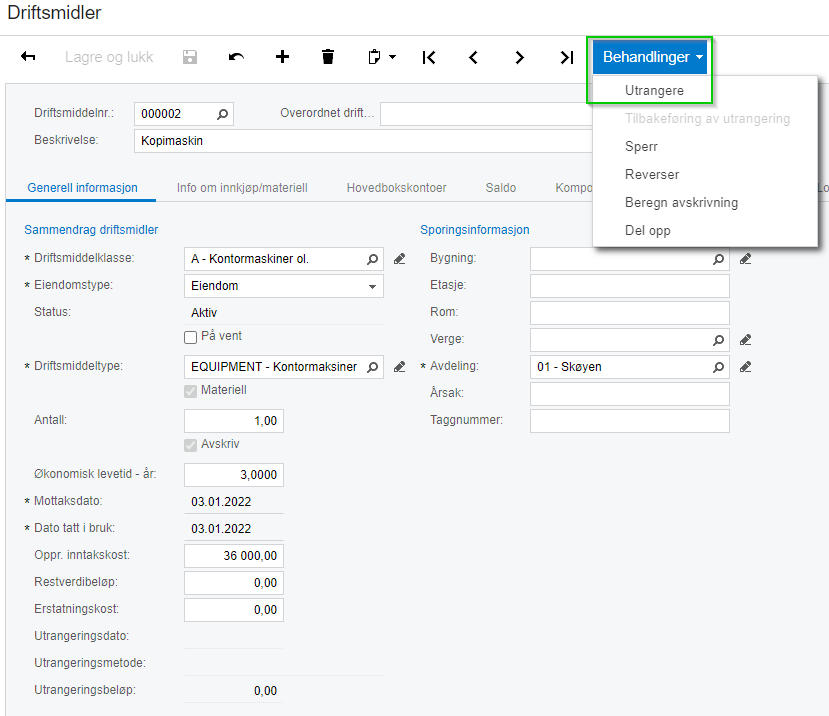Click the save disk icon
This screenshot has width=829, height=716.
[x=190, y=57]
